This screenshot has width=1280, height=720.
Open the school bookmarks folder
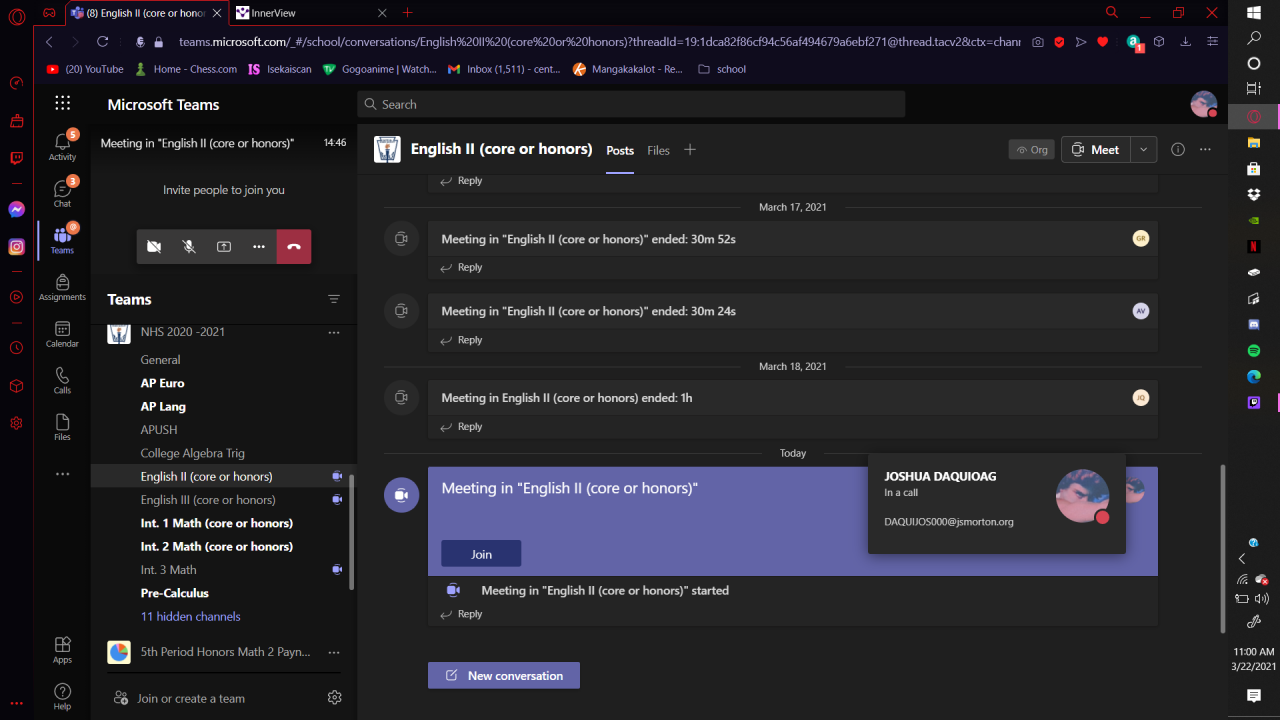click(721, 69)
